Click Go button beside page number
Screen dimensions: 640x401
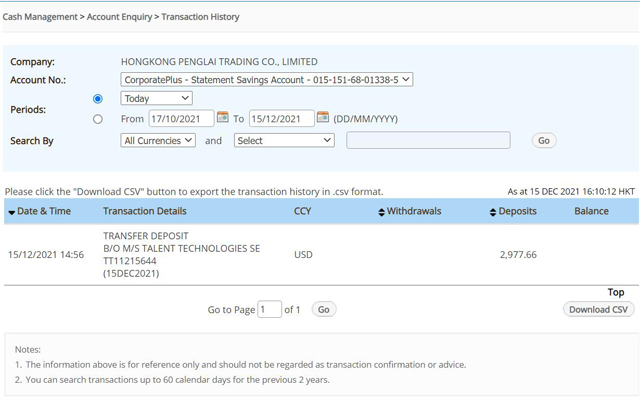[x=324, y=310]
